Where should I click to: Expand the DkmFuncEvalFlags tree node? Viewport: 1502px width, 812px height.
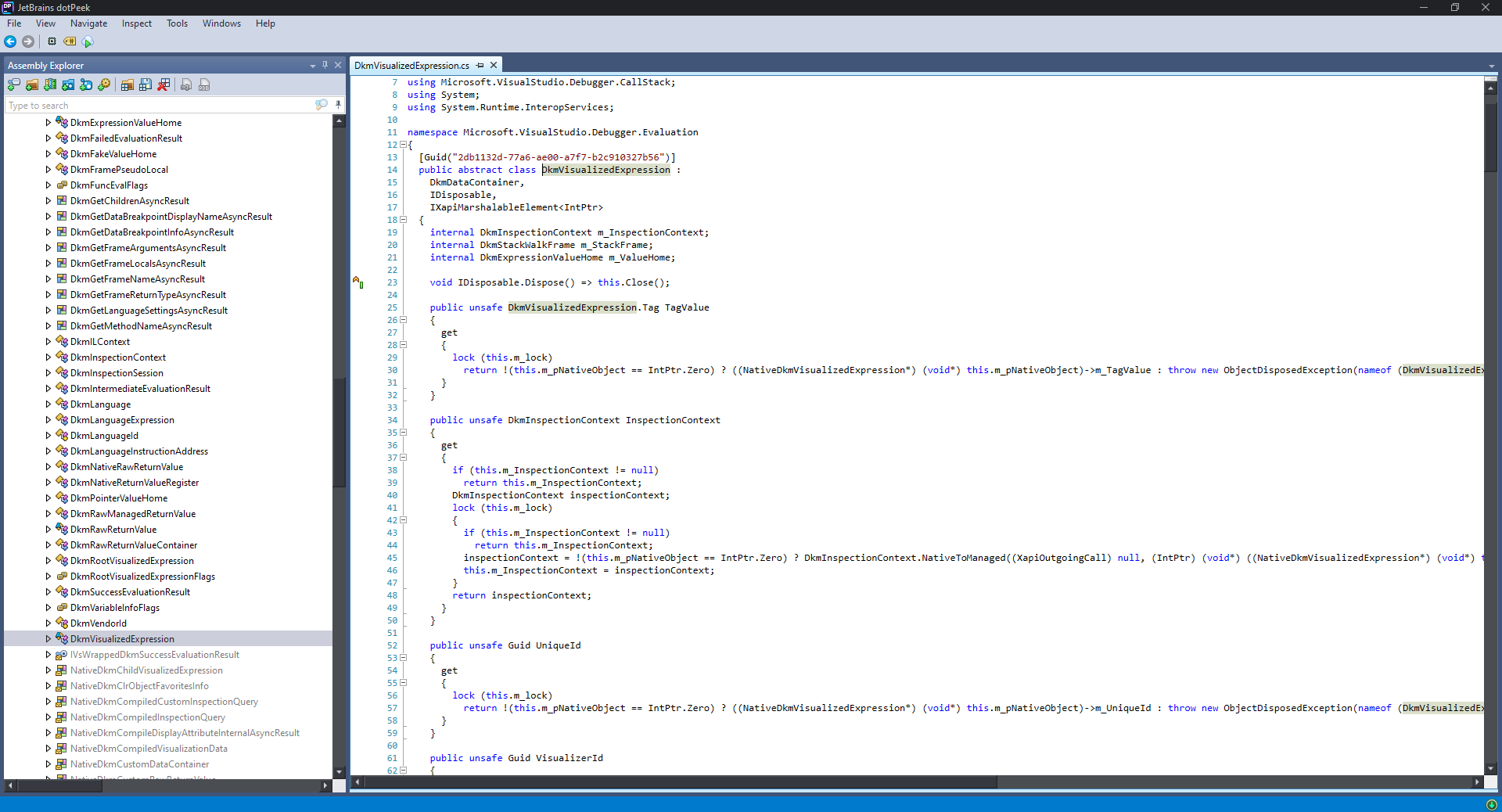point(48,185)
